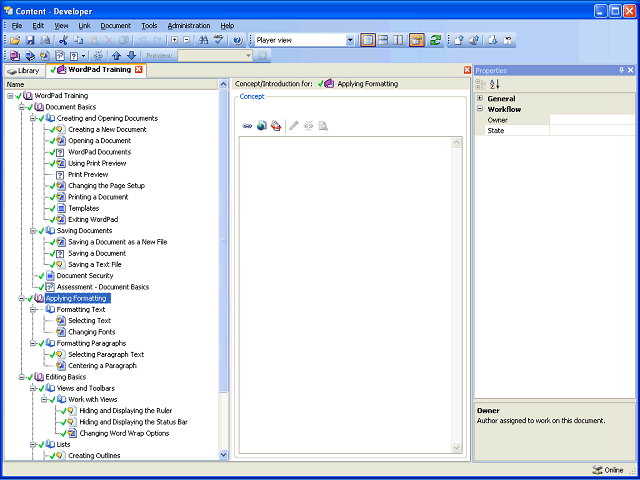Image resolution: width=640 pixels, height=480 pixels.
Task: Select the Changing Fonts topic
Action: point(92,332)
